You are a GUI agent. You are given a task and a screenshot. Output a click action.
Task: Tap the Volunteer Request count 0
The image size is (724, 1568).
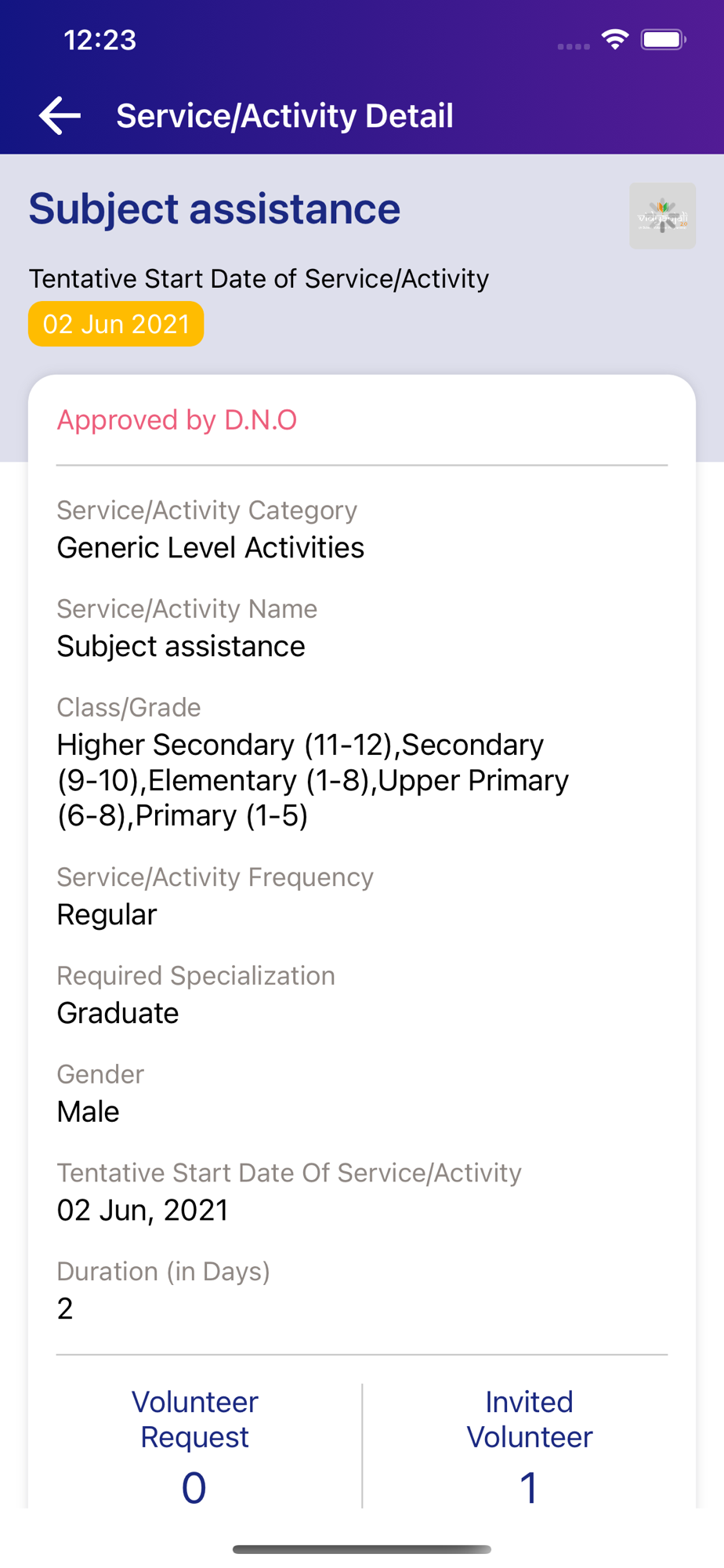click(194, 1487)
